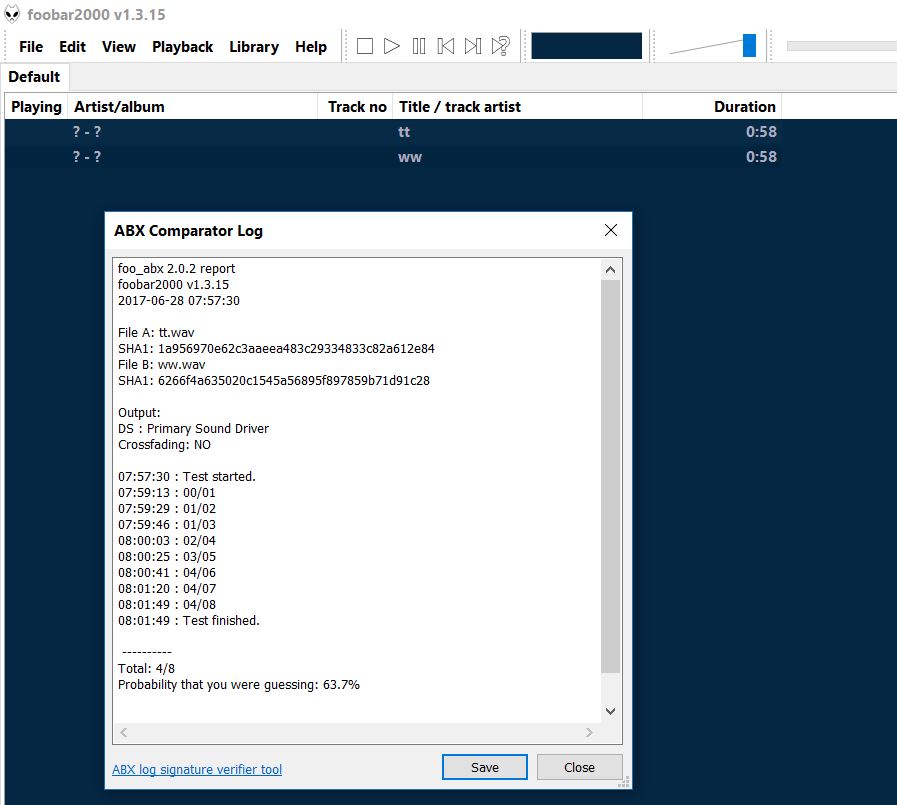
Task: Pause playback using the Pause icon
Action: pos(419,46)
